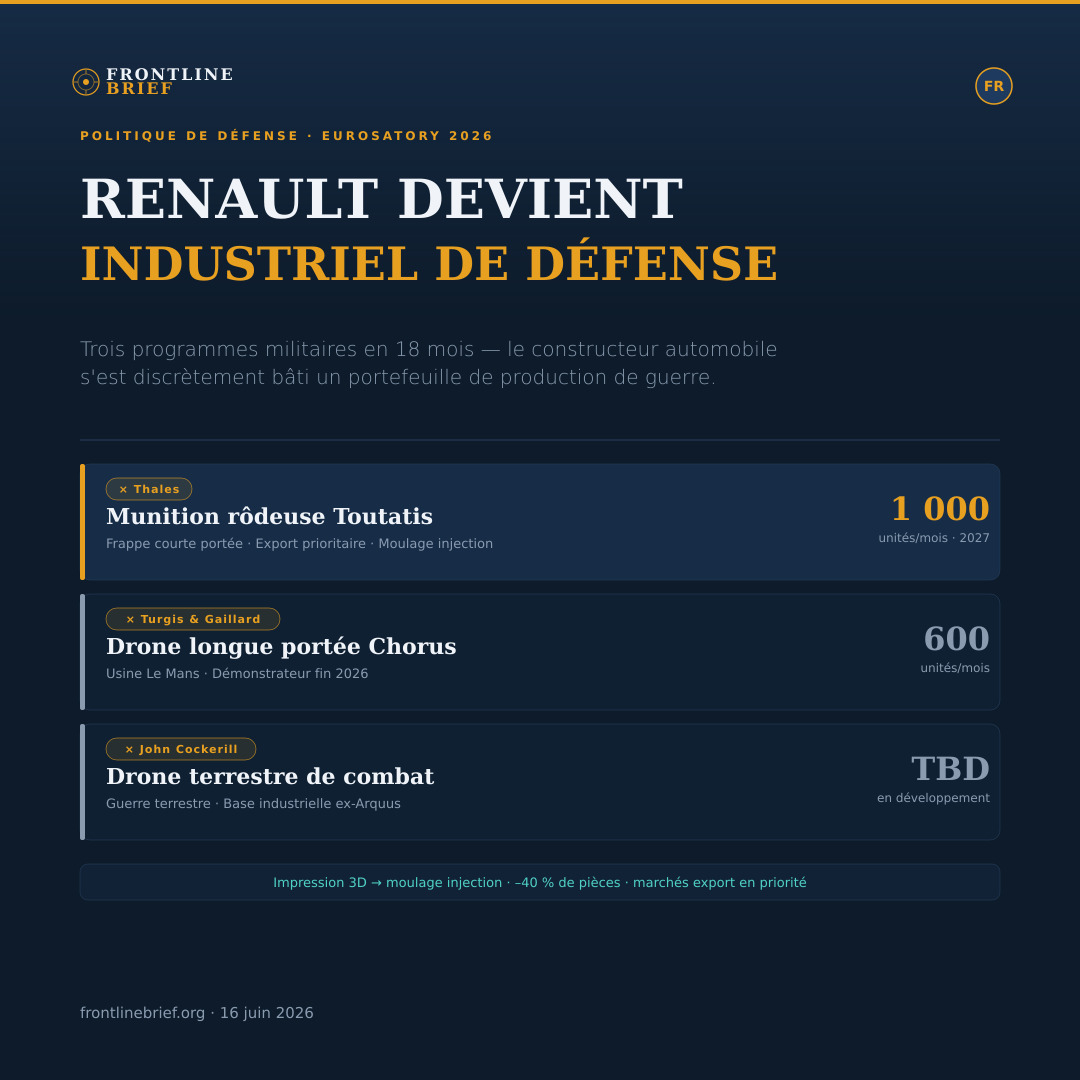This screenshot has width=1080, height=1080.
Task: Click the Politique de défense Eurosatory 2026 label
Action: (x=287, y=136)
